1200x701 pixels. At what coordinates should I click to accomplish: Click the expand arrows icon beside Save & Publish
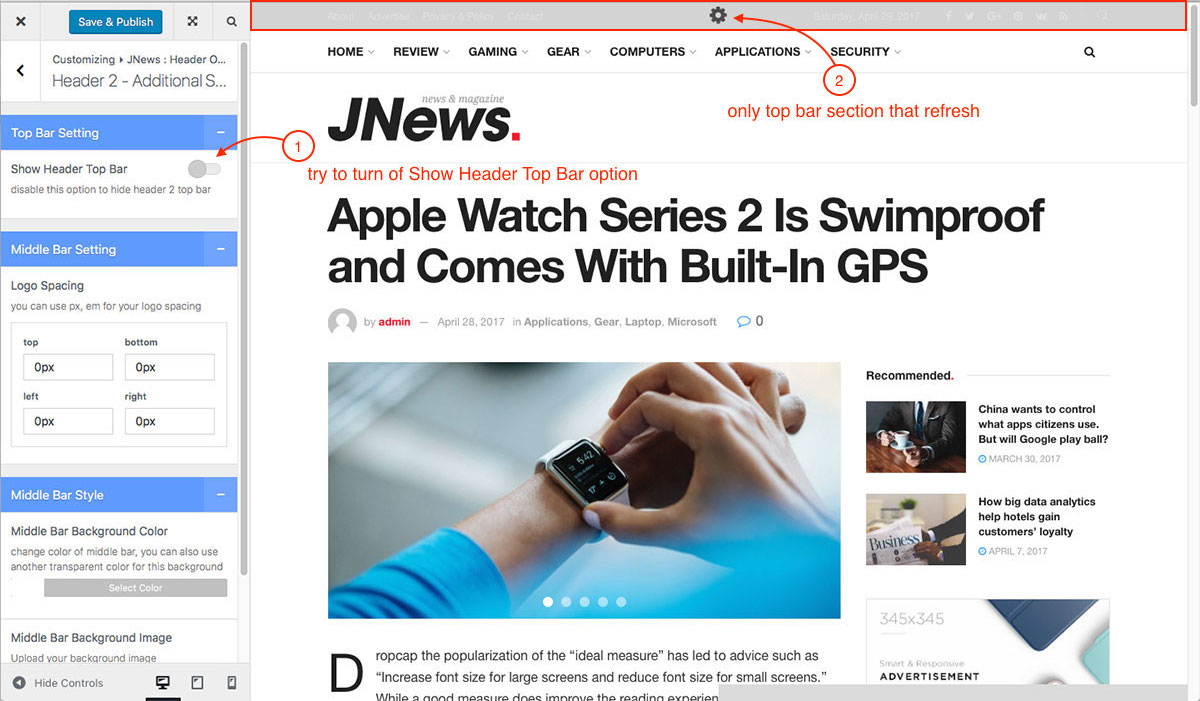coord(192,21)
